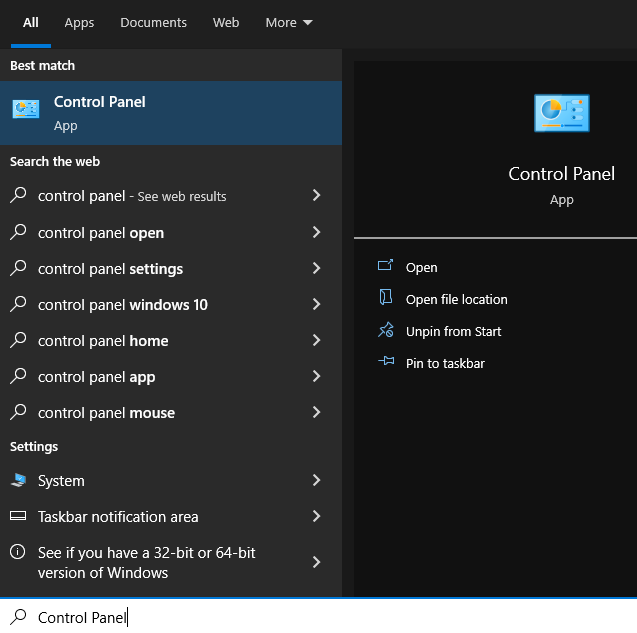Open the 'Taskbar notification area' settings result
Image resolution: width=637 pixels, height=633 pixels.
(171, 516)
